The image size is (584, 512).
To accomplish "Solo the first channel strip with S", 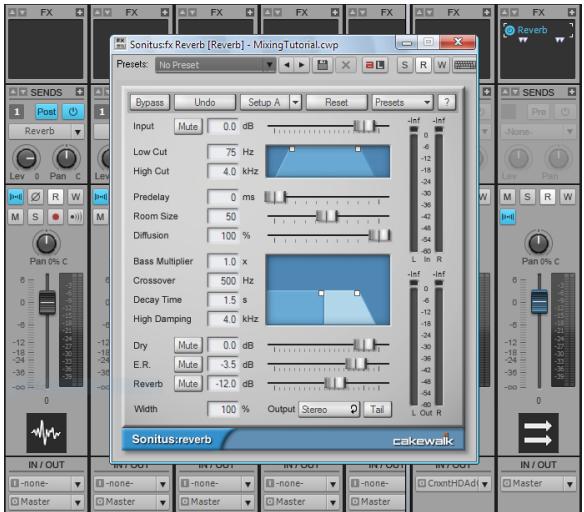I will point(35,216).
